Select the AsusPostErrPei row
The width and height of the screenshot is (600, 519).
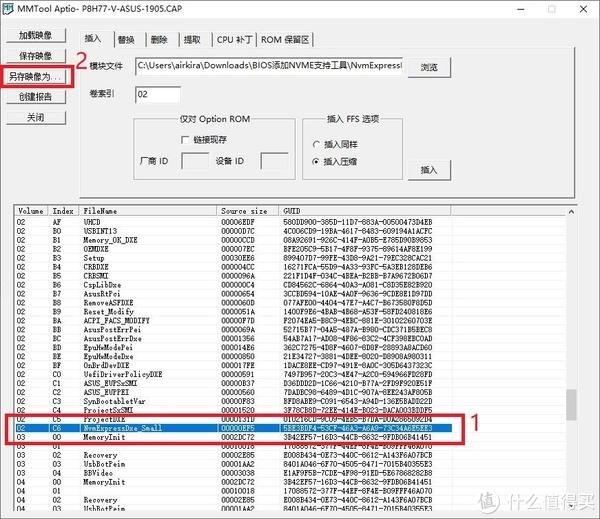click(x=233, y=330)
